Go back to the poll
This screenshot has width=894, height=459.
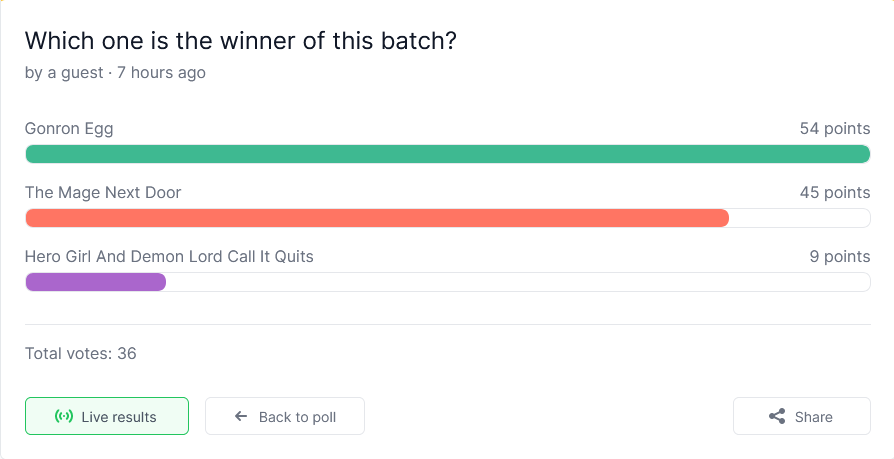pyautogui.click(x=285, y=416)
